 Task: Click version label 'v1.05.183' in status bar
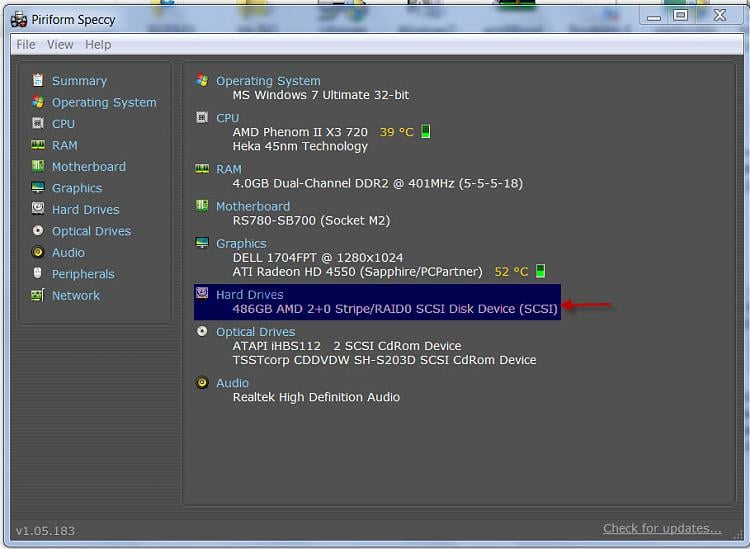tap(45, 531)
